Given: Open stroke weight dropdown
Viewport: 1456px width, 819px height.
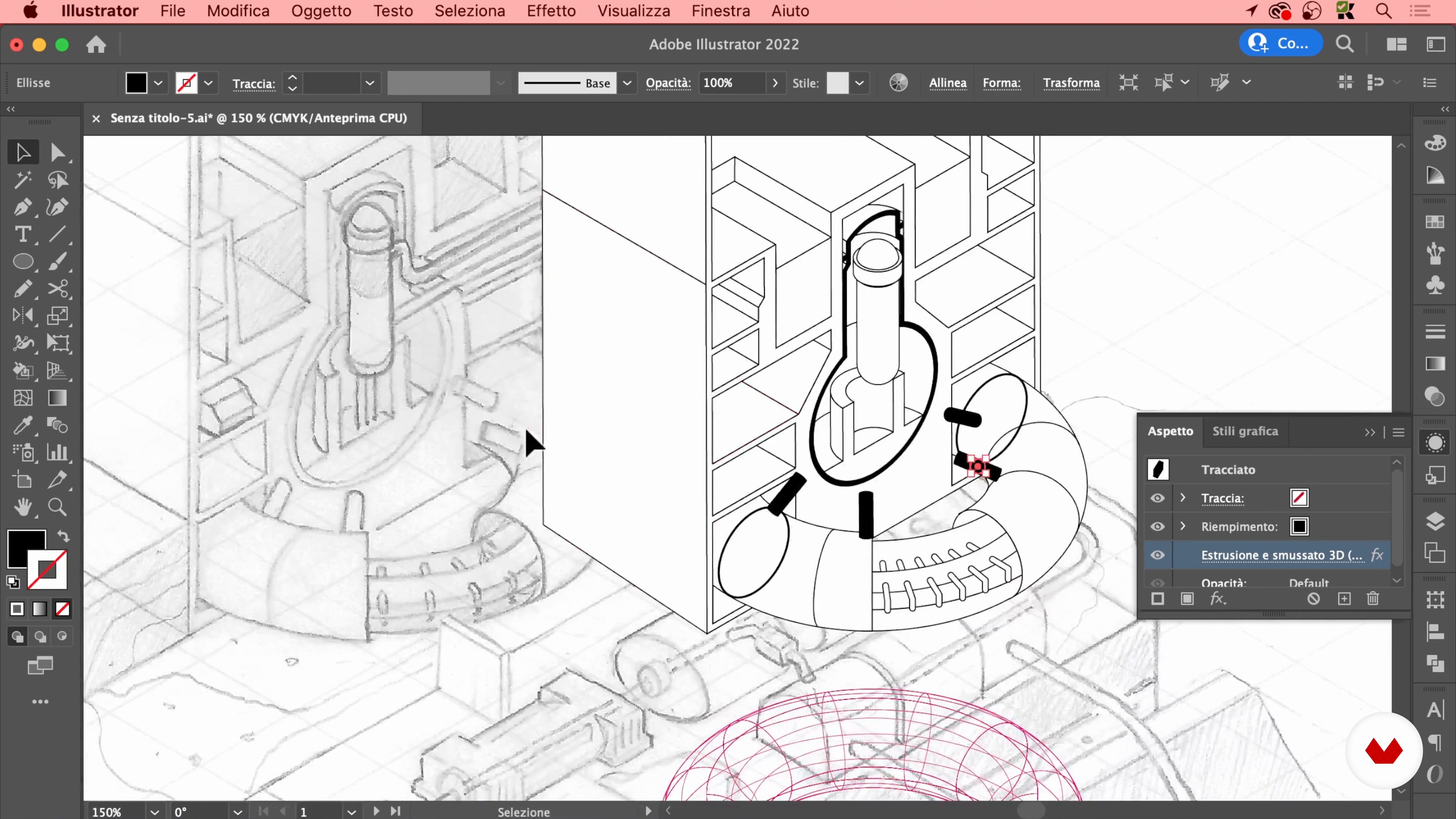Looking at the screenshot, I should (370, 83).
